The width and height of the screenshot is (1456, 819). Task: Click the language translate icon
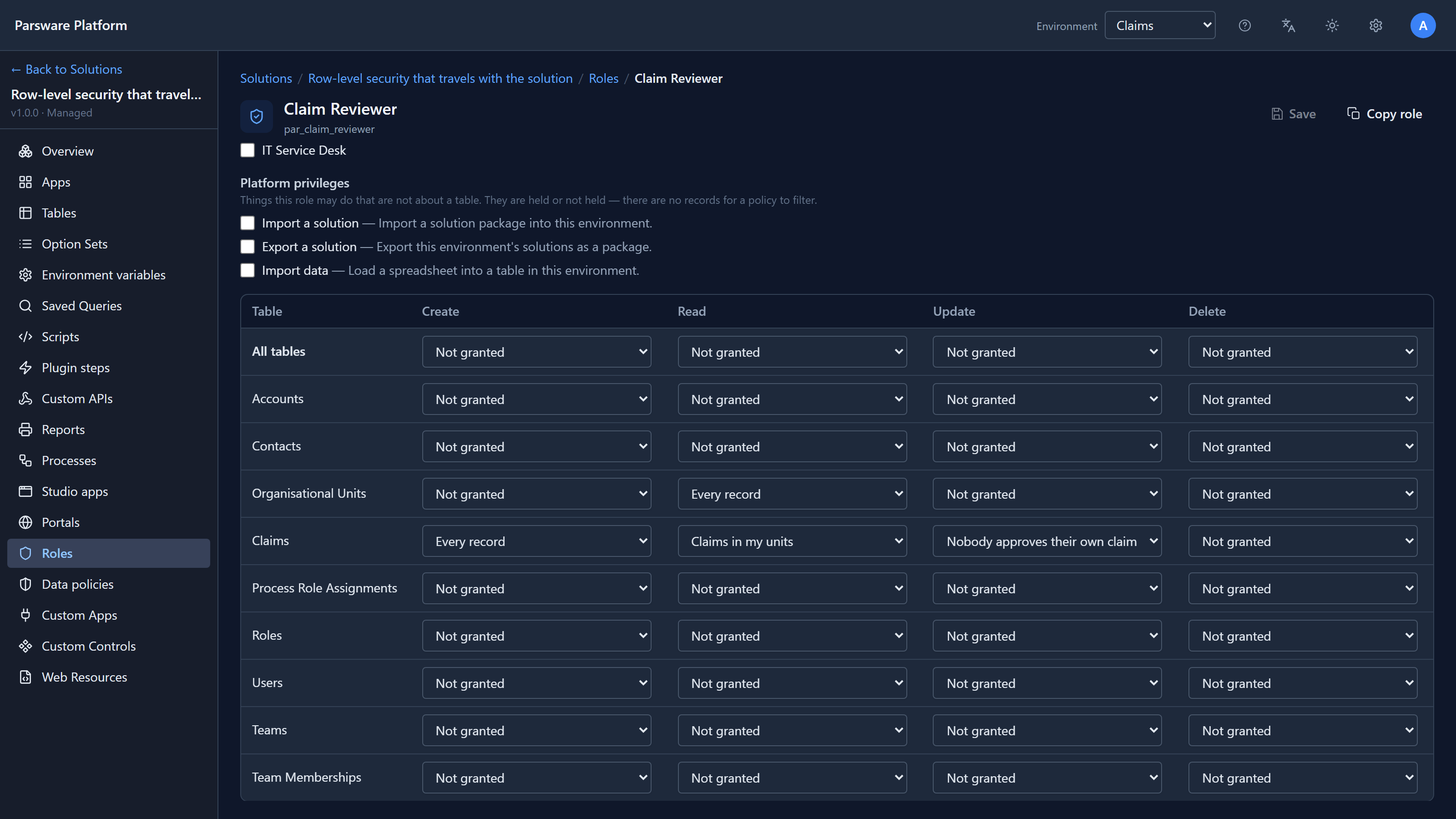click(x=1288, y=25)
